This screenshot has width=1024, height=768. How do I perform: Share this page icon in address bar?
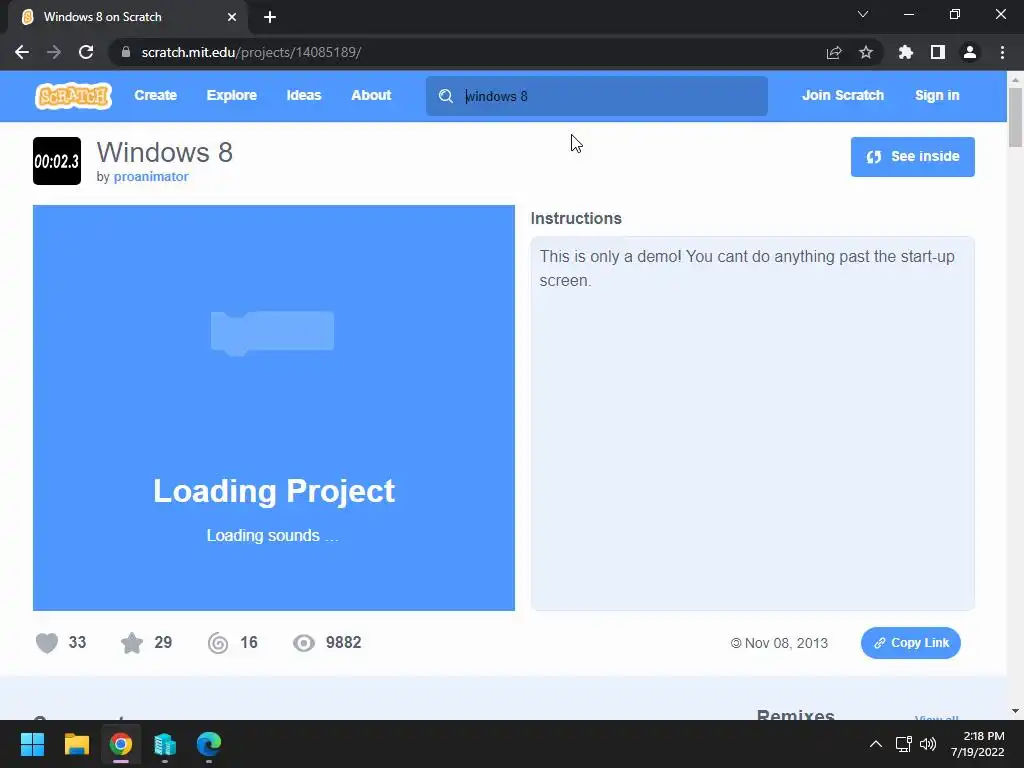[834, 52]
